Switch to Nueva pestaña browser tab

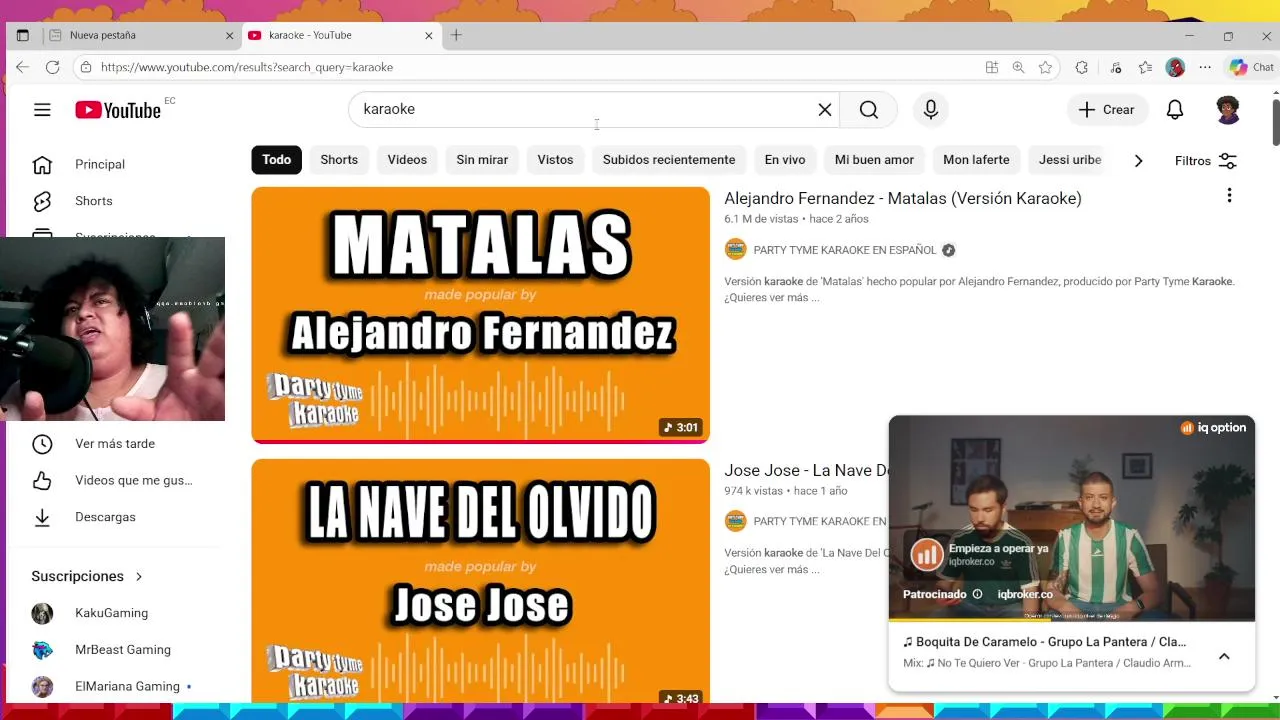(140, 35)
